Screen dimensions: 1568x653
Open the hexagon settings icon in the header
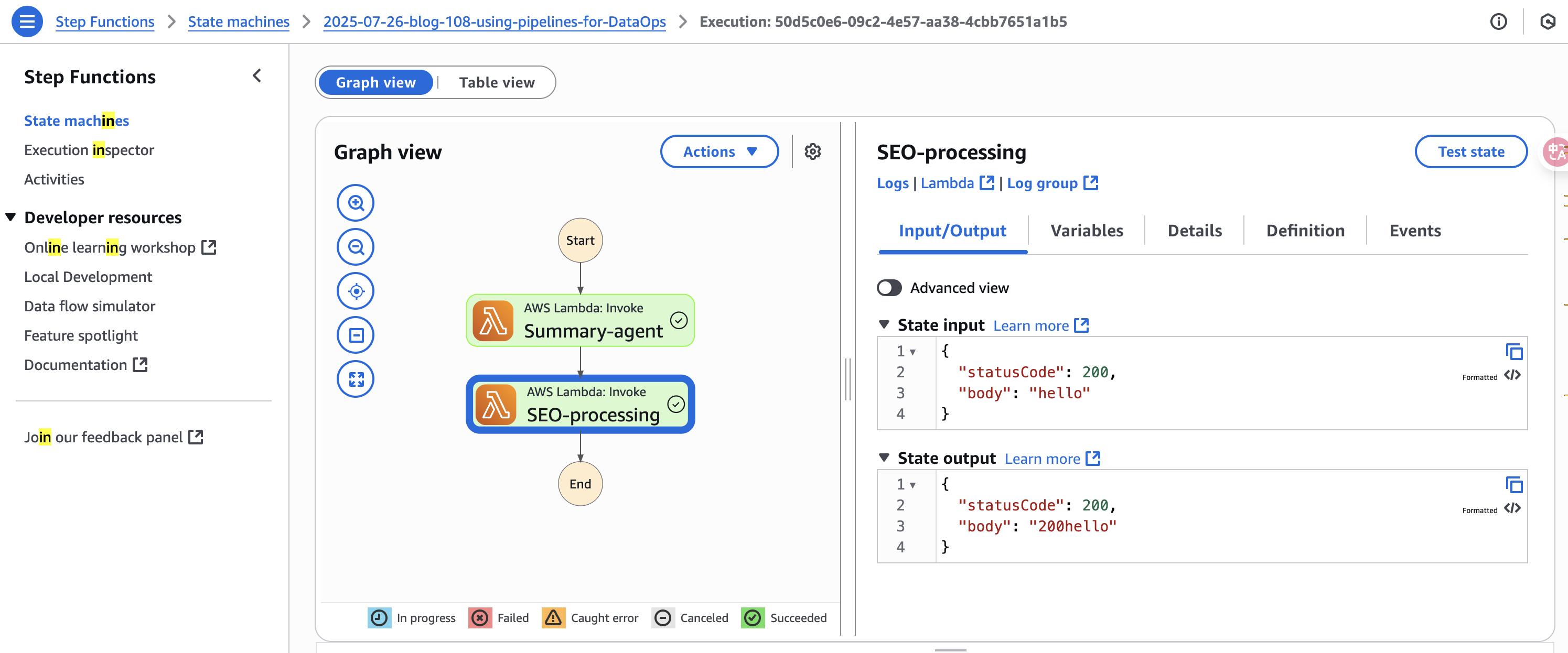[1548, 22]
